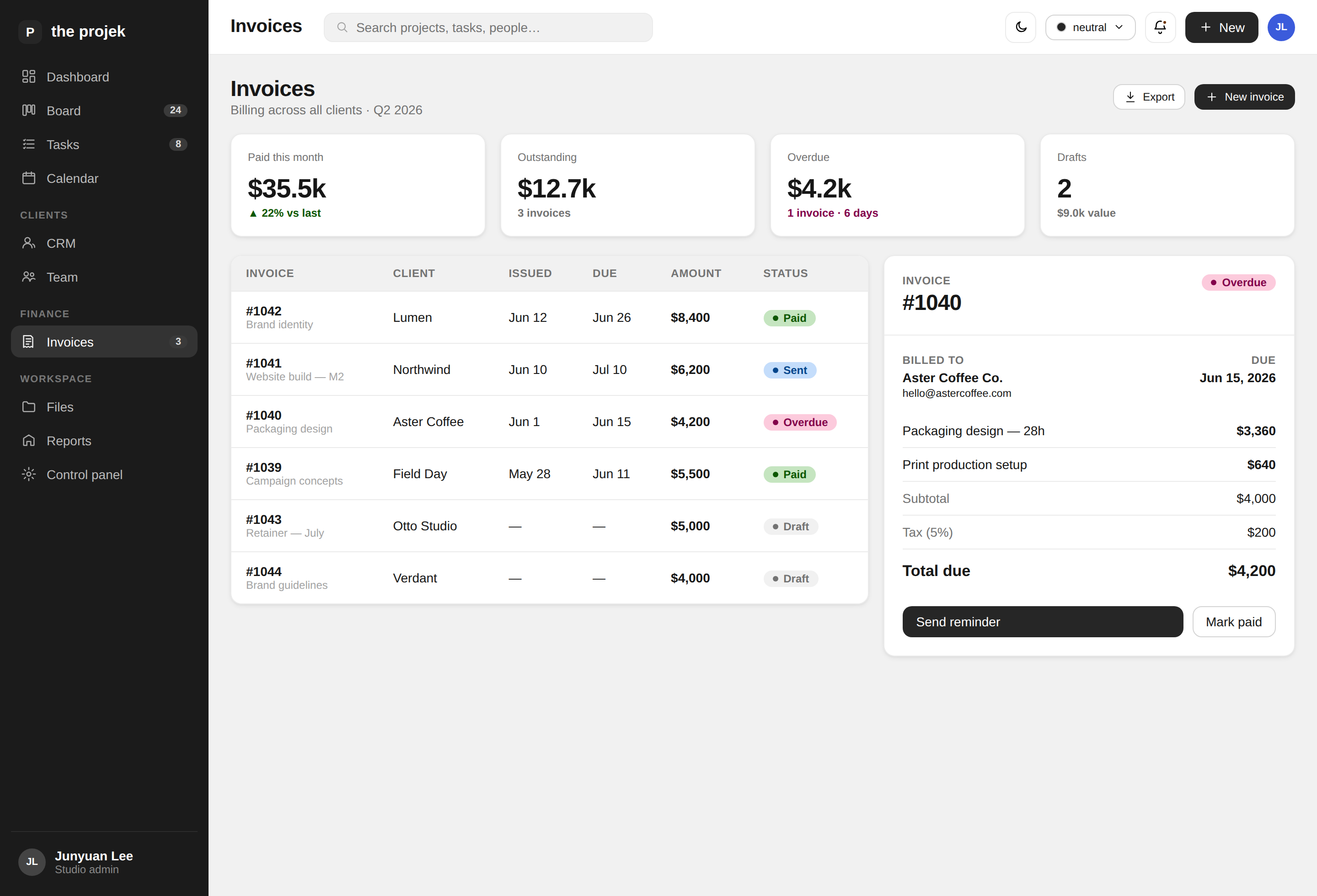This screenshot has width=1317, height=896.
Task: Click the Invoices 3 count badge
Action: 178,341
